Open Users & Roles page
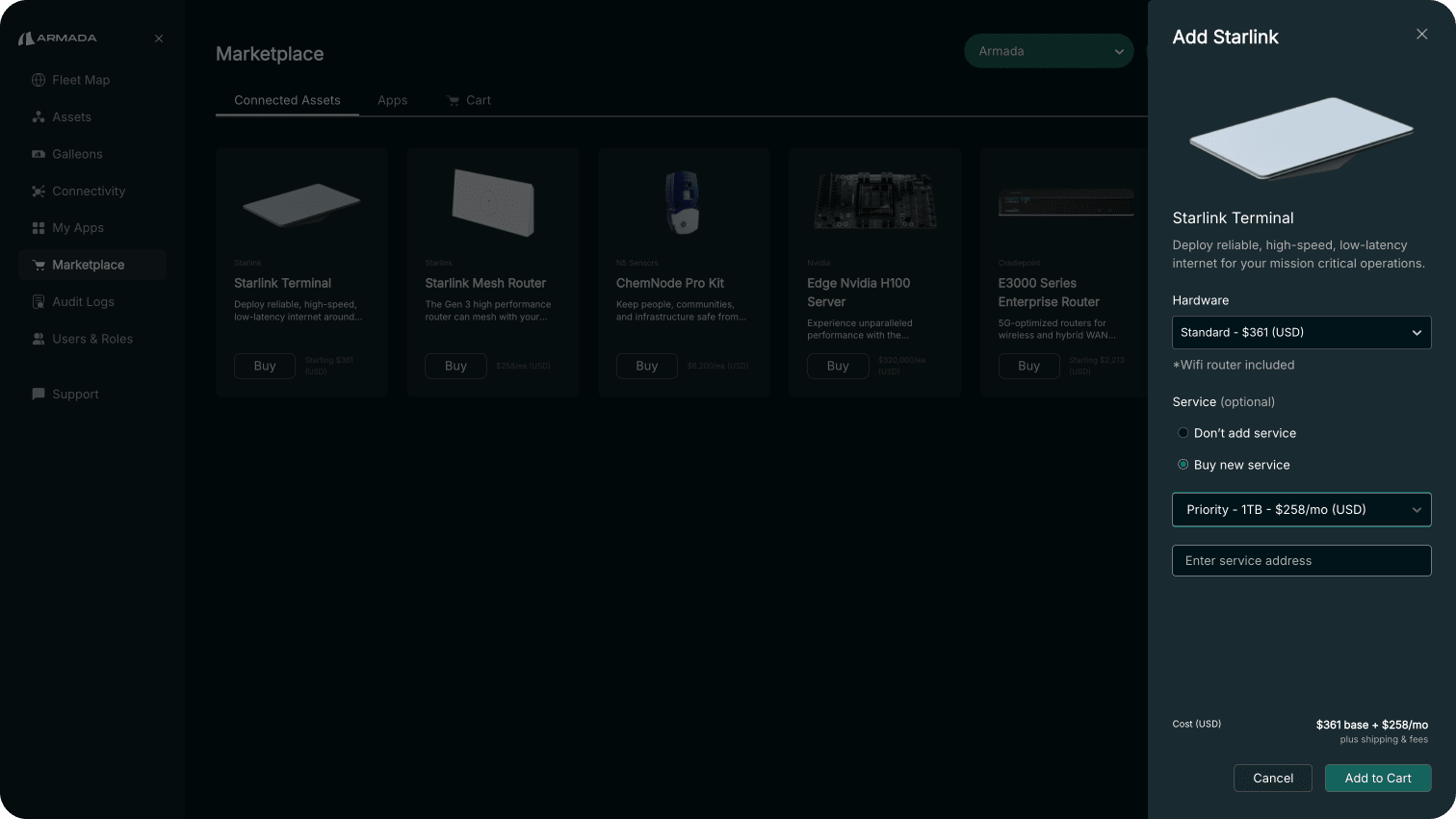 (92, 339)
